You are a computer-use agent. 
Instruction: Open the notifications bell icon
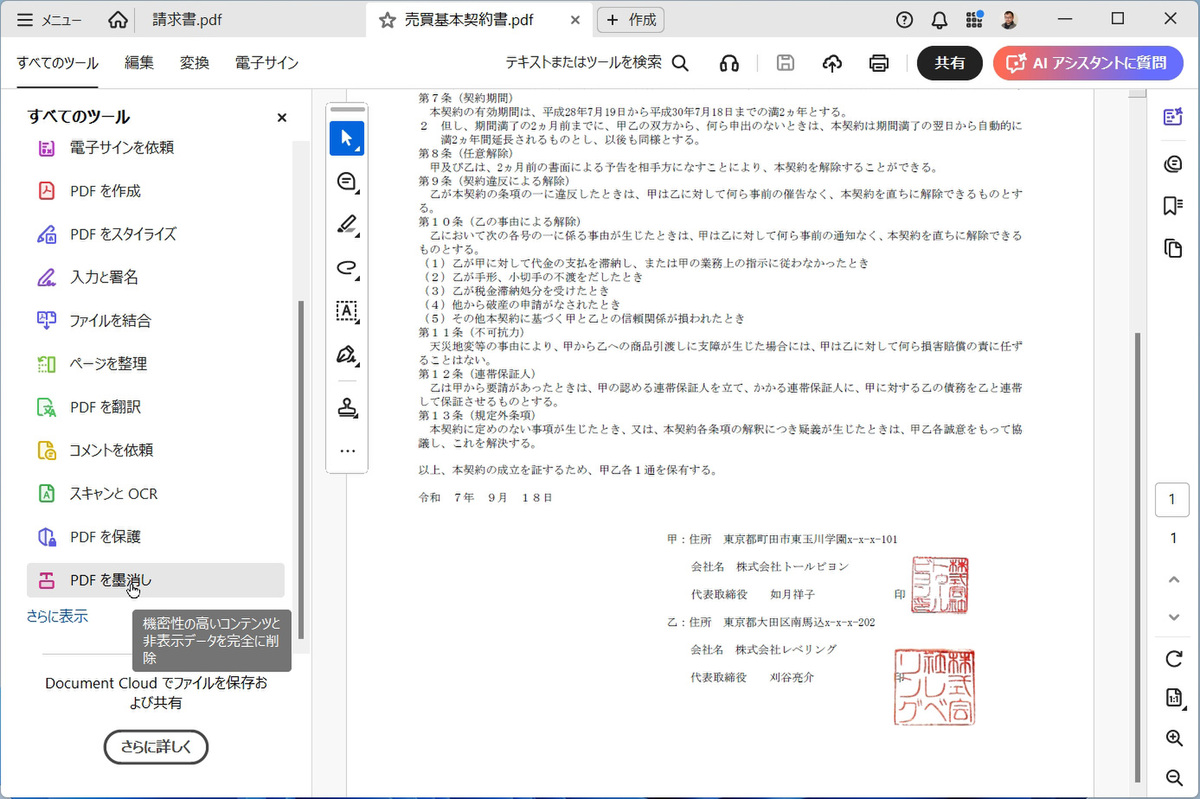[x=939, y=20]
